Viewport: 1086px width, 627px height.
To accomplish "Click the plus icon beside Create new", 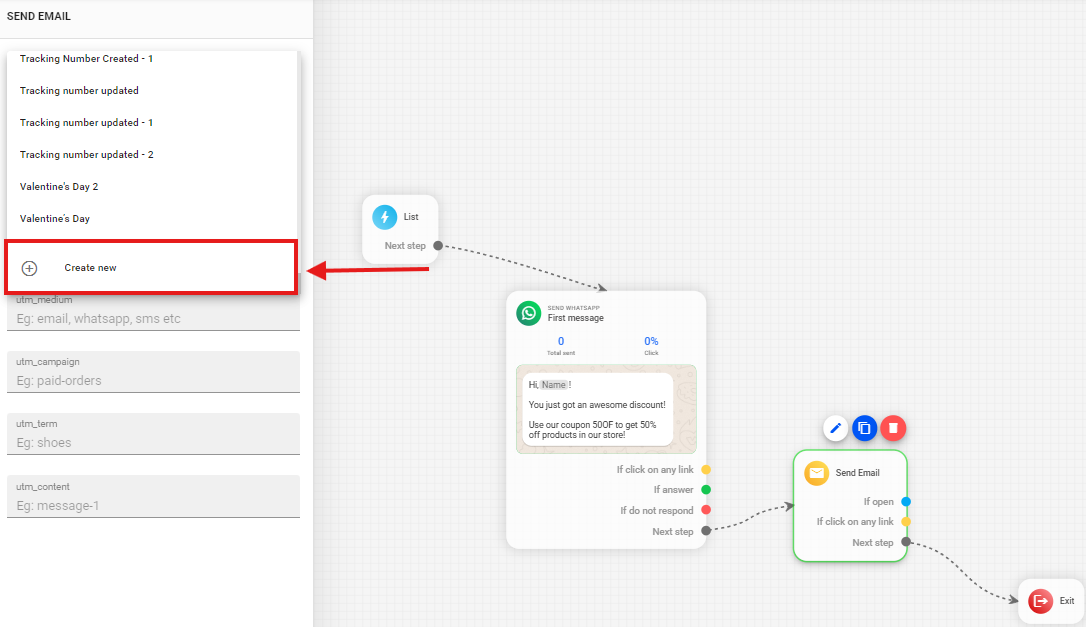I will (30, 268).
